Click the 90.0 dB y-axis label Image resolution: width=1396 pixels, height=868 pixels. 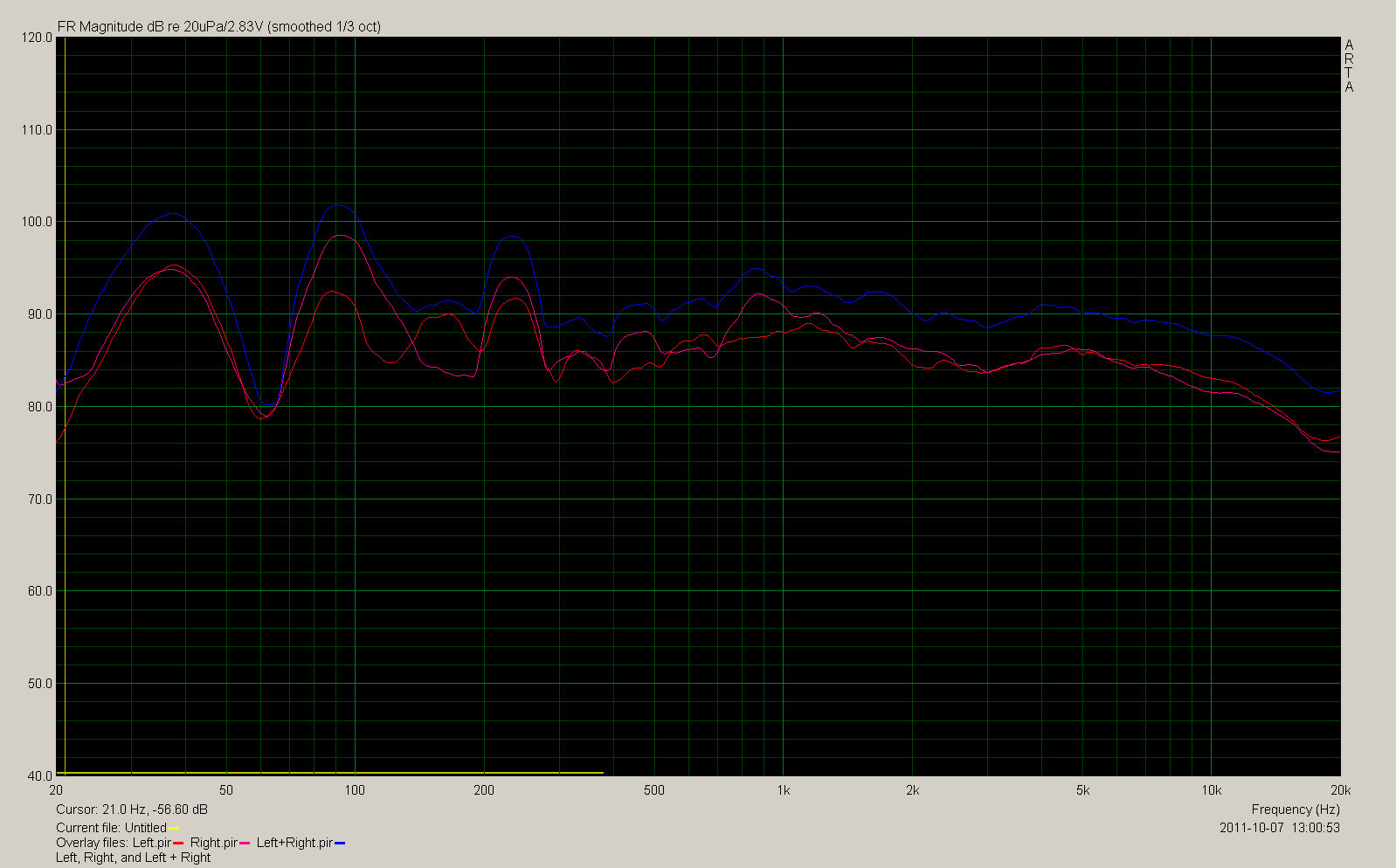click(x=38, y=314)
